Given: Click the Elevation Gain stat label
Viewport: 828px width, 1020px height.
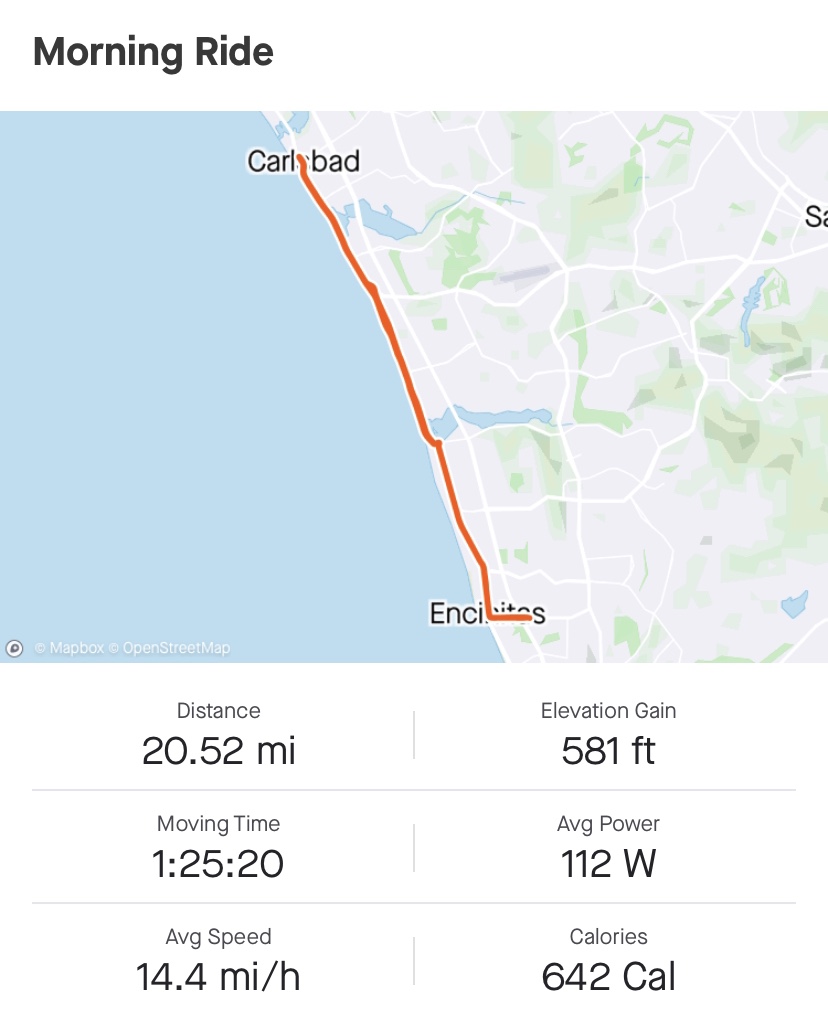Looking at the screenshot, I should pos(608,711).
